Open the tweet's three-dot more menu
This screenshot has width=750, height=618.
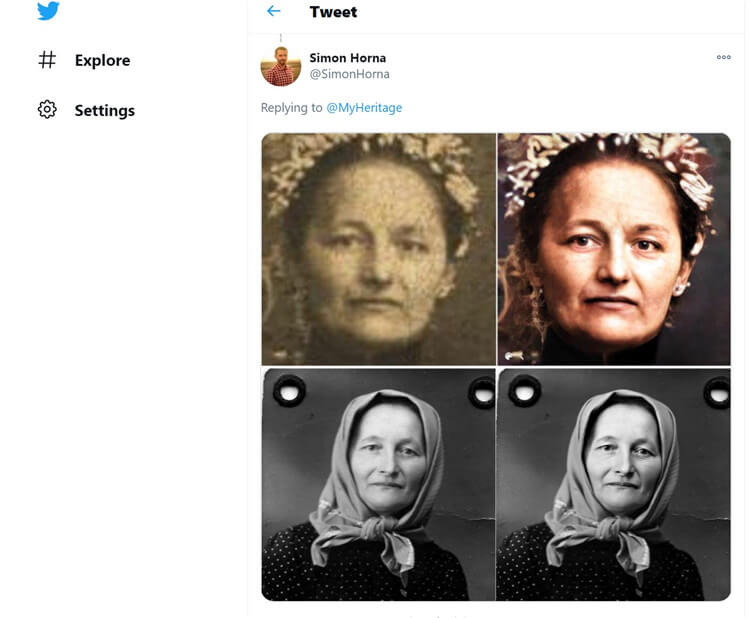[x=724, y=58]
